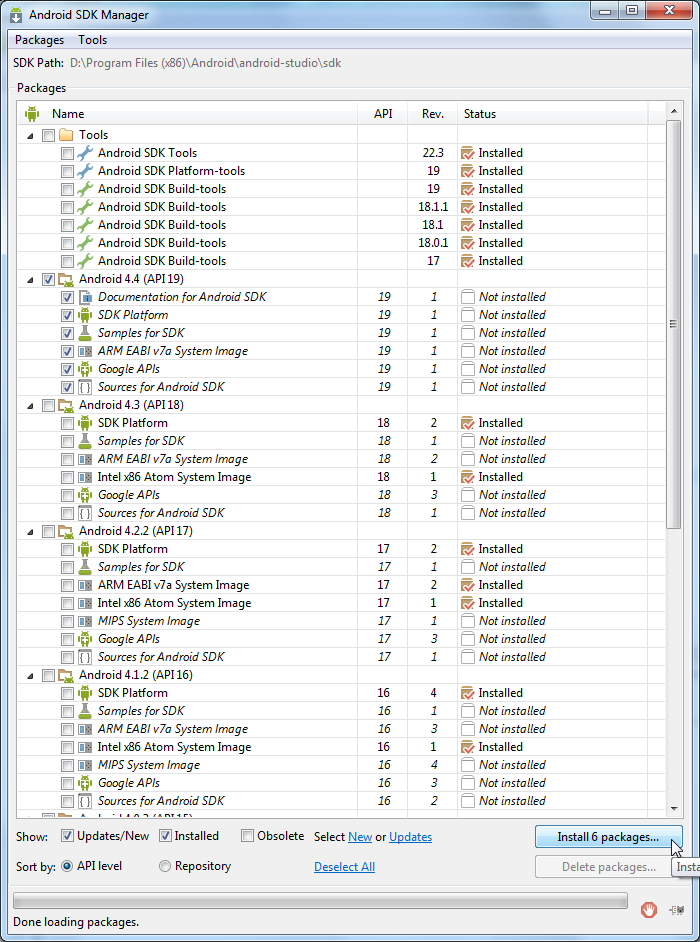Collapse the Android 4.1.2 (API 16) group
The width and height of the screenshot is (700, 942).
pyautogui.click(x=30, y=676)
